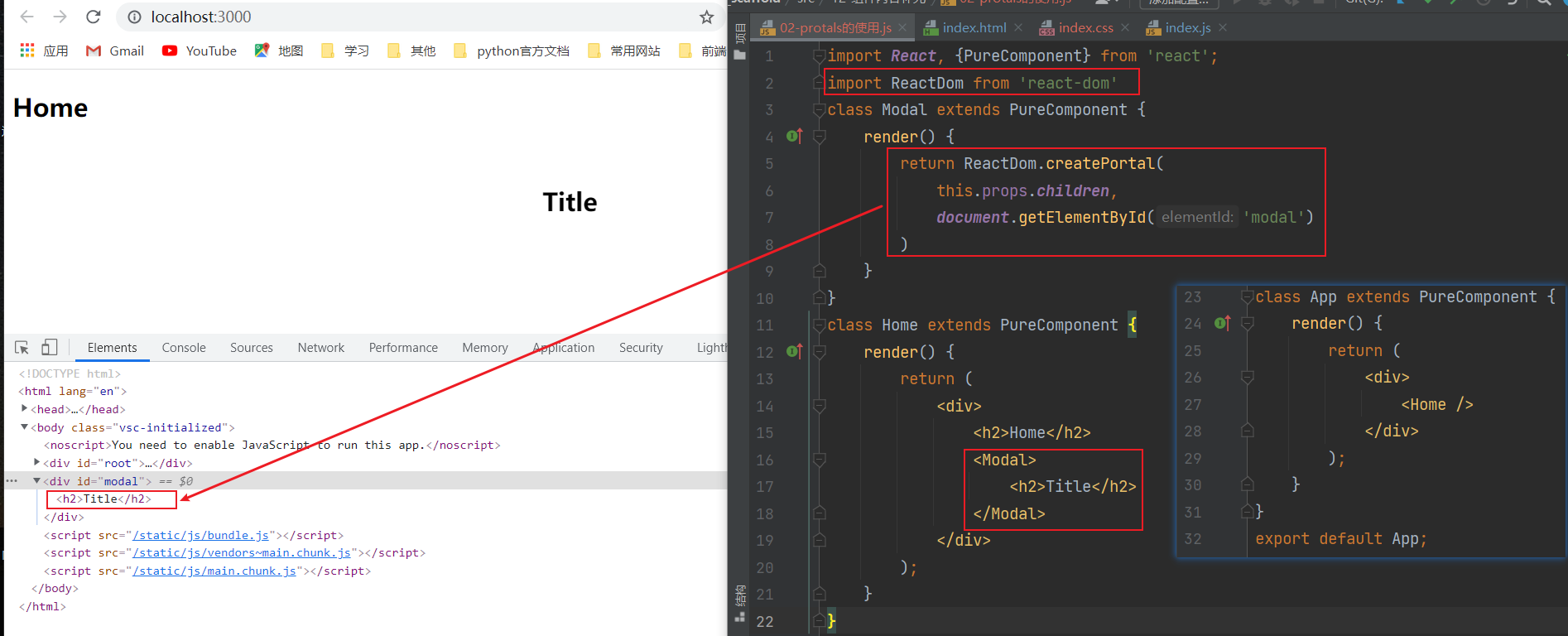Bookmark page with star icon

click(x=706, y=17)
